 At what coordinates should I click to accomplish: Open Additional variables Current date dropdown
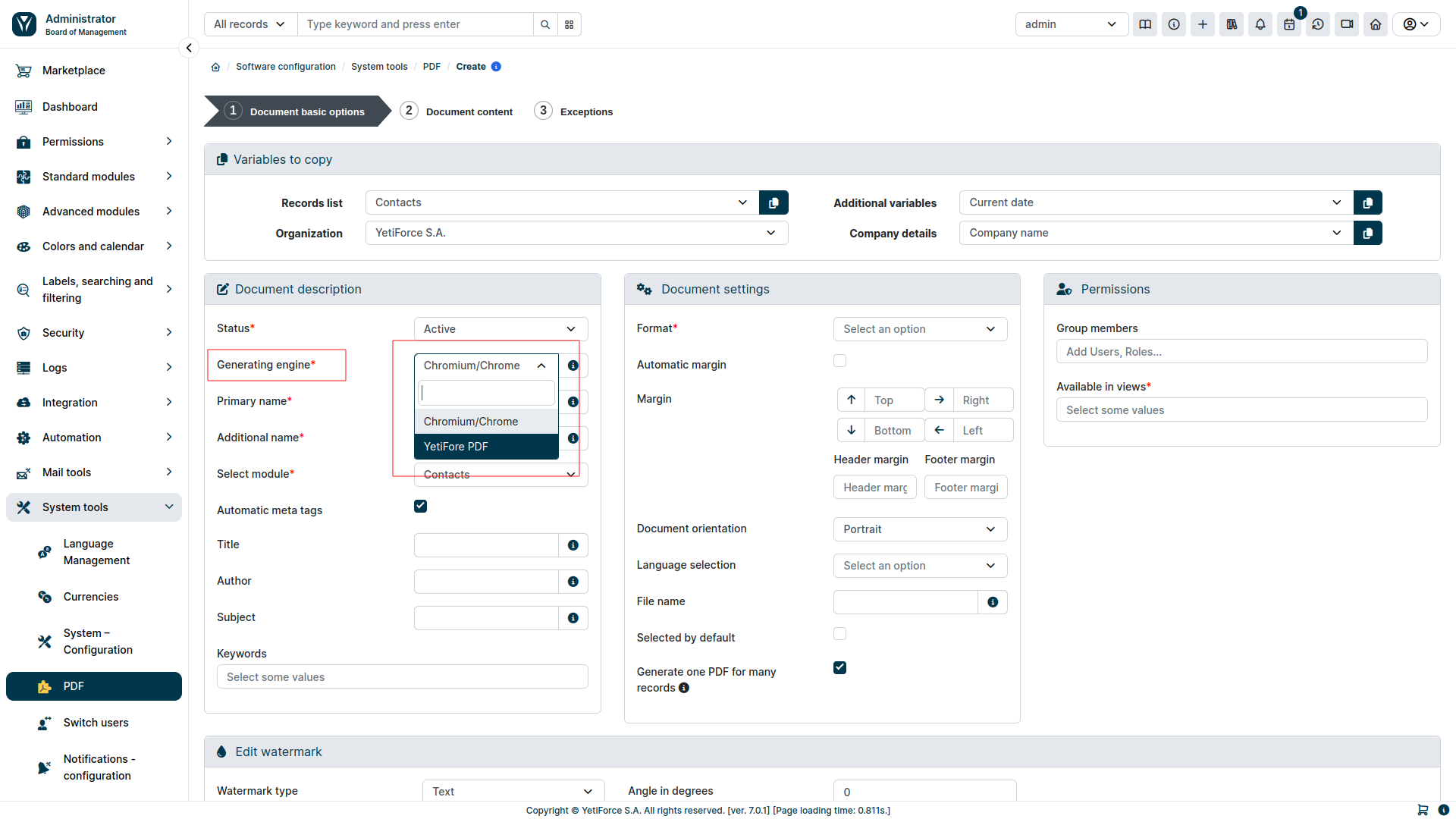pyautogui.click(x=1156, y=202)
